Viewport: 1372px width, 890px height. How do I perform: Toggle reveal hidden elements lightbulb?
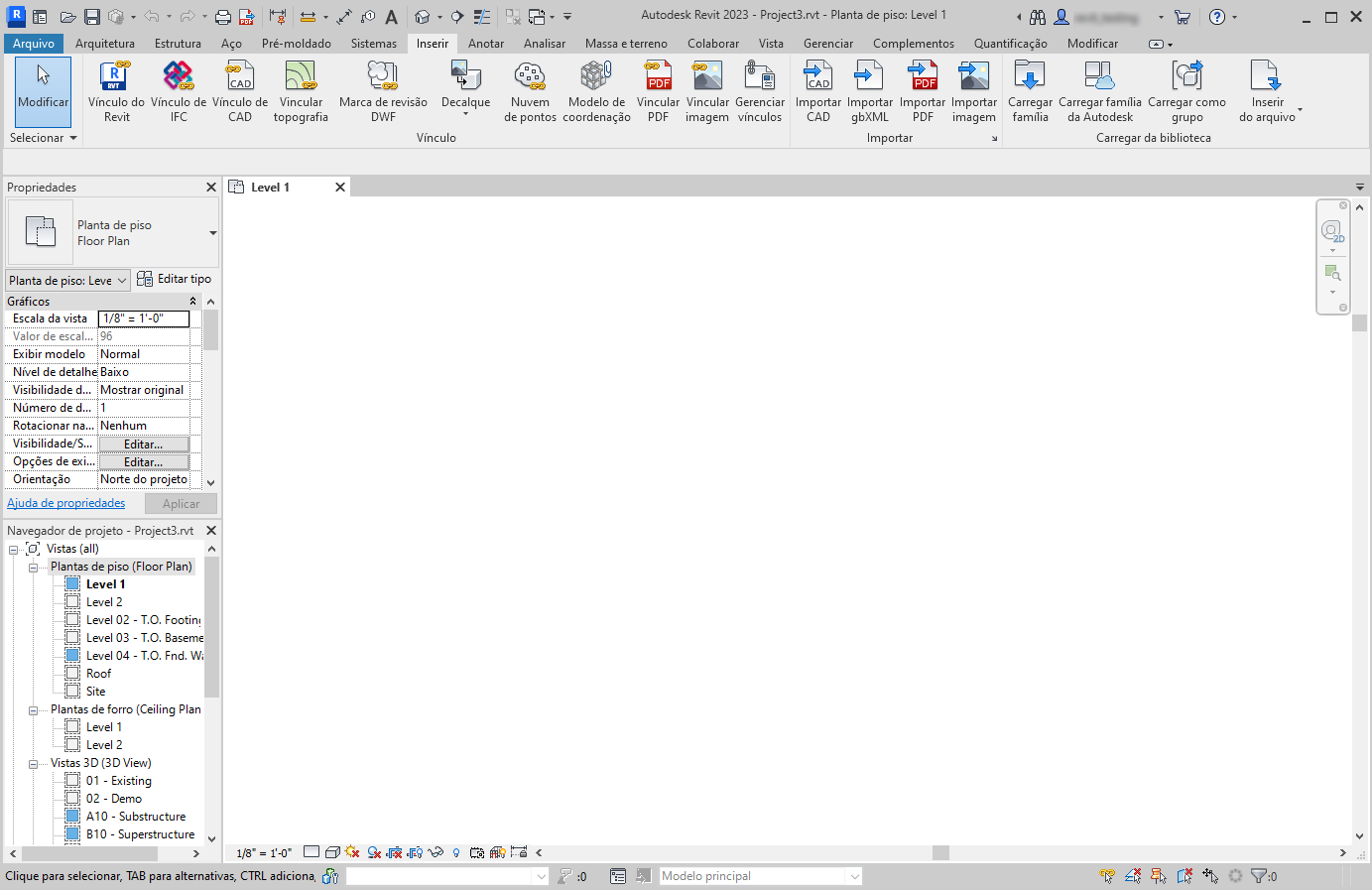[x=456, y=852]
